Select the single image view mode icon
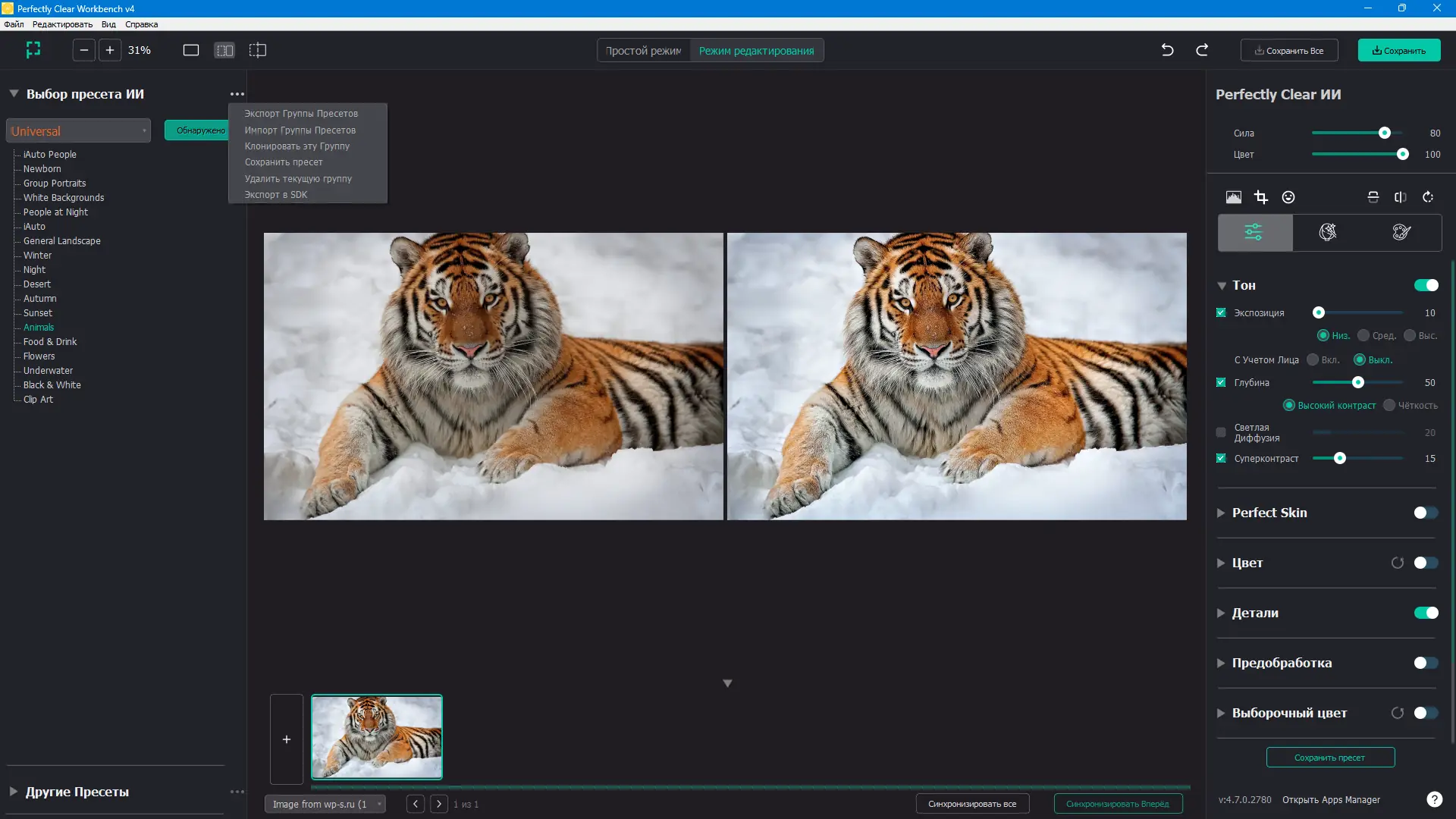Image resolution: width=1456 pixels, height=819 pixels. [x=191, y=50]
